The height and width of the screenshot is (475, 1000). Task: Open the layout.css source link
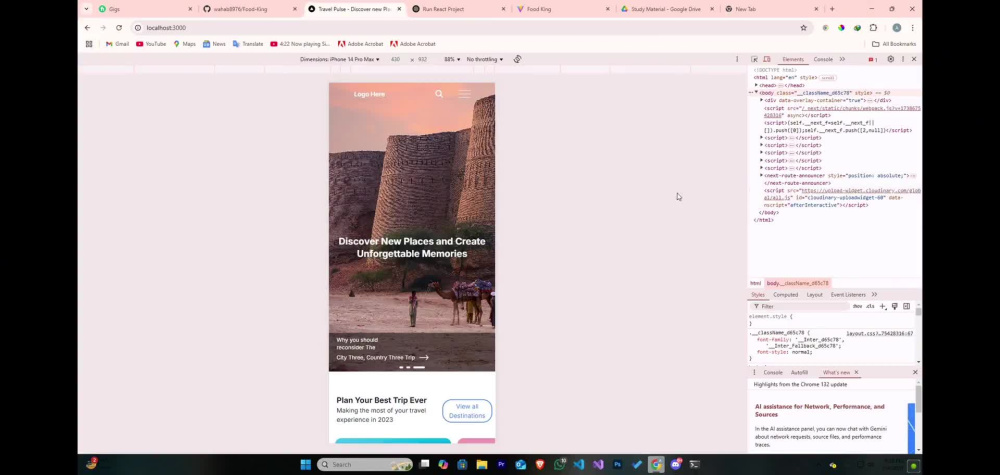879,333
